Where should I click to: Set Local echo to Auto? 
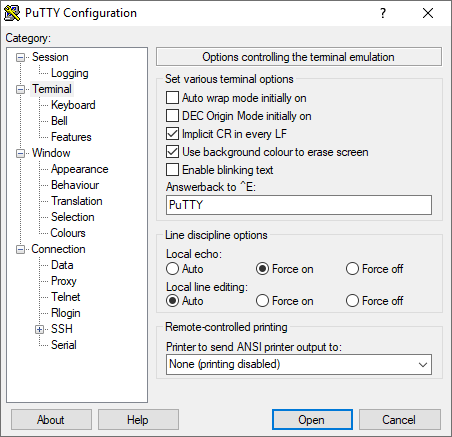click(172, 269)
